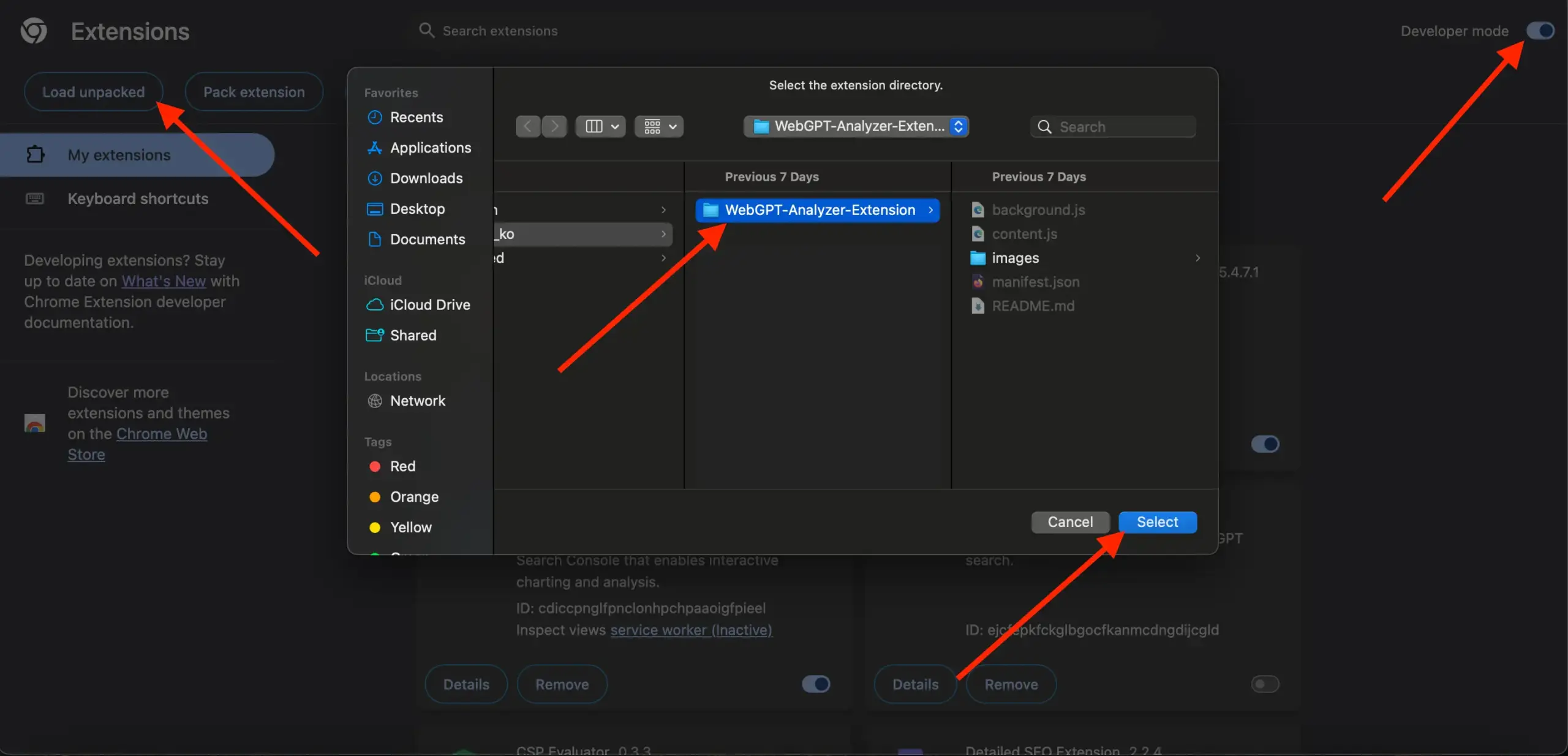The image size is (1568, 756).
Task: Click the search magnifier icon for extensions
Action: (426, 30)
